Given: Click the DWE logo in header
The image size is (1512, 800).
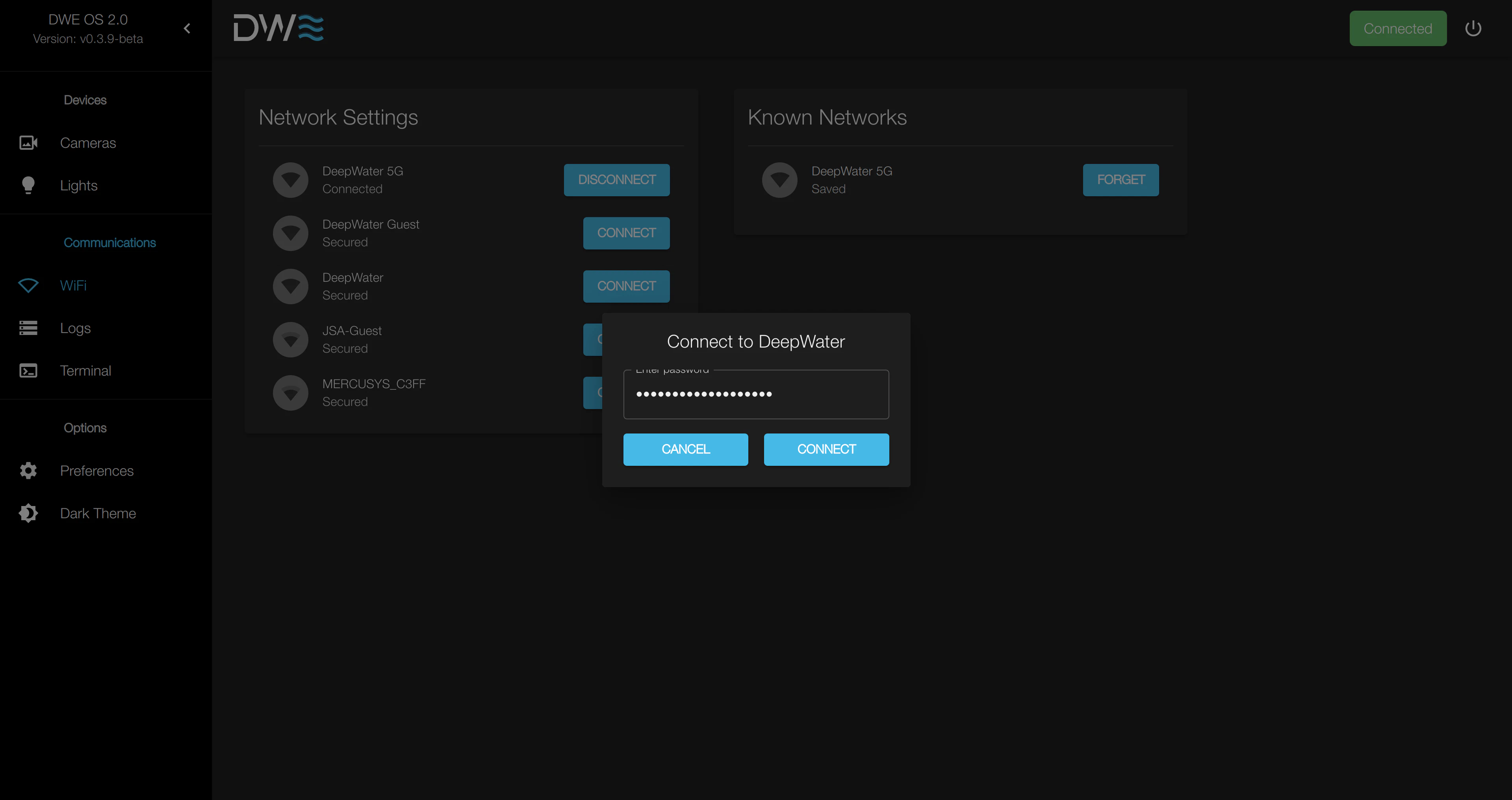Looking at the screenshot, I should click(x=278, y=28).
